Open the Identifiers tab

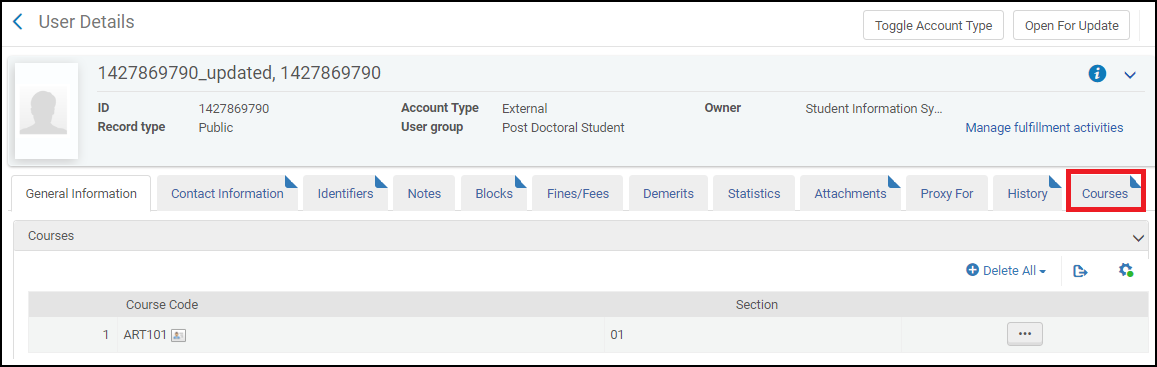click(345, 193)
